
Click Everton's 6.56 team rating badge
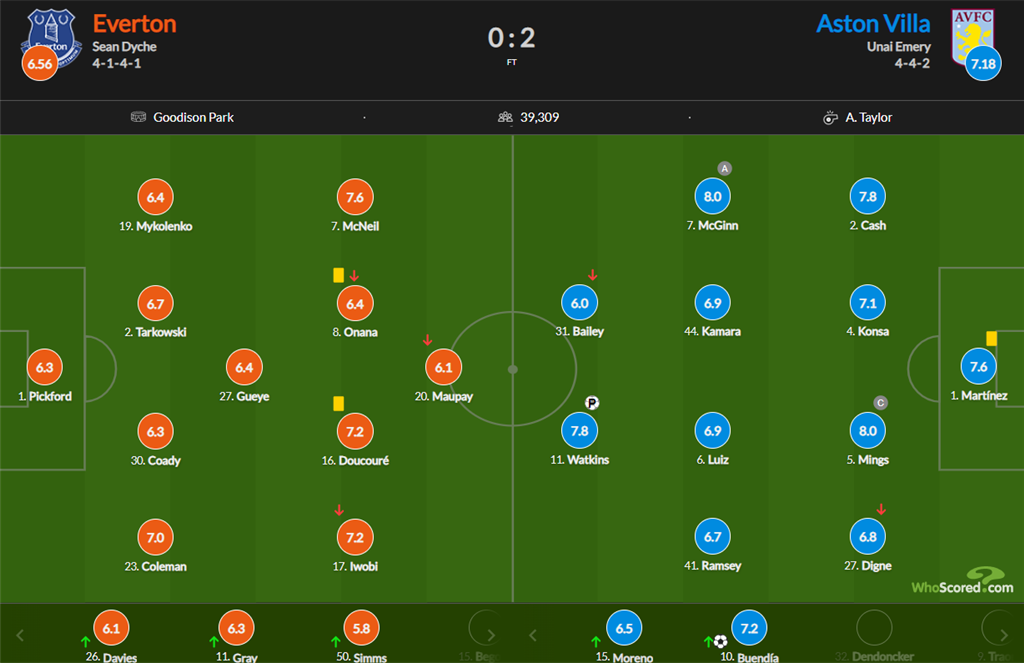pyautogui.click(x=38, y=64)
